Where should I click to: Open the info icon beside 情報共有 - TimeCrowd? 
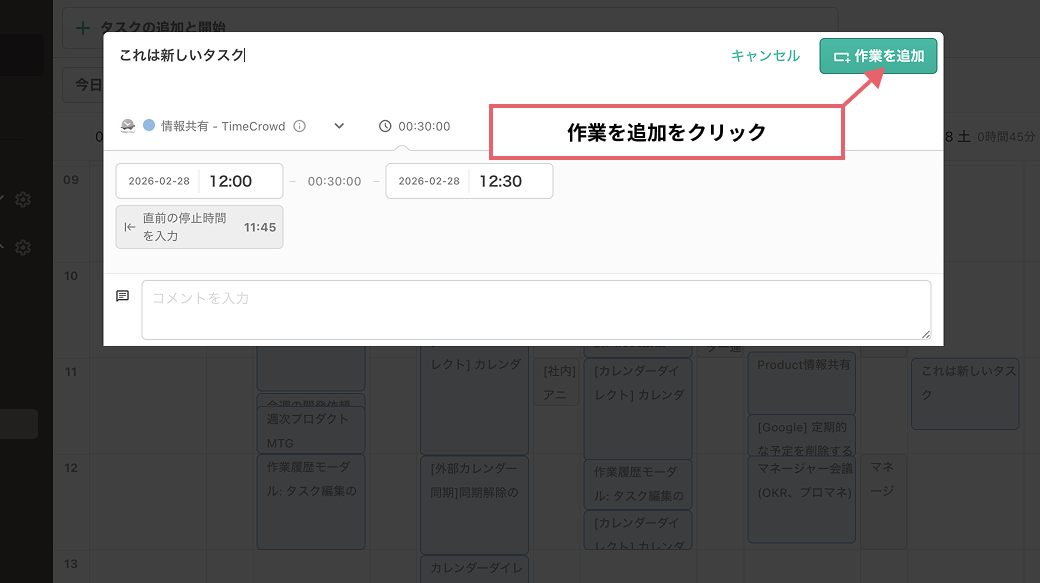(x=298, y=125)
